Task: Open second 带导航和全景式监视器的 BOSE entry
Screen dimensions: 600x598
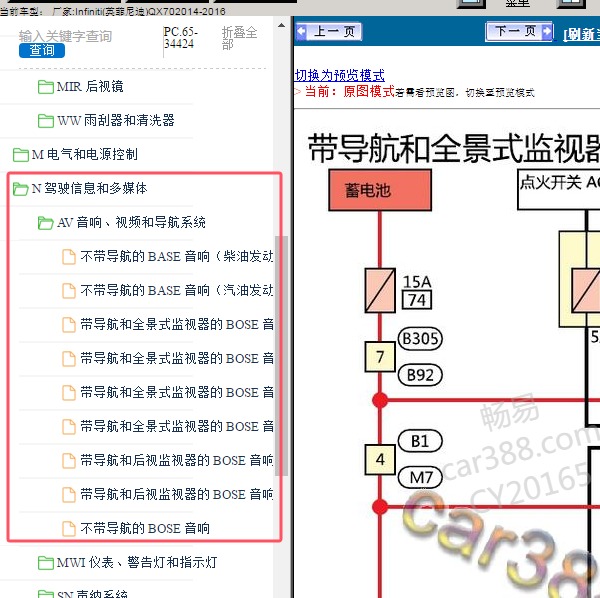Action: click(x=177, y=358)
